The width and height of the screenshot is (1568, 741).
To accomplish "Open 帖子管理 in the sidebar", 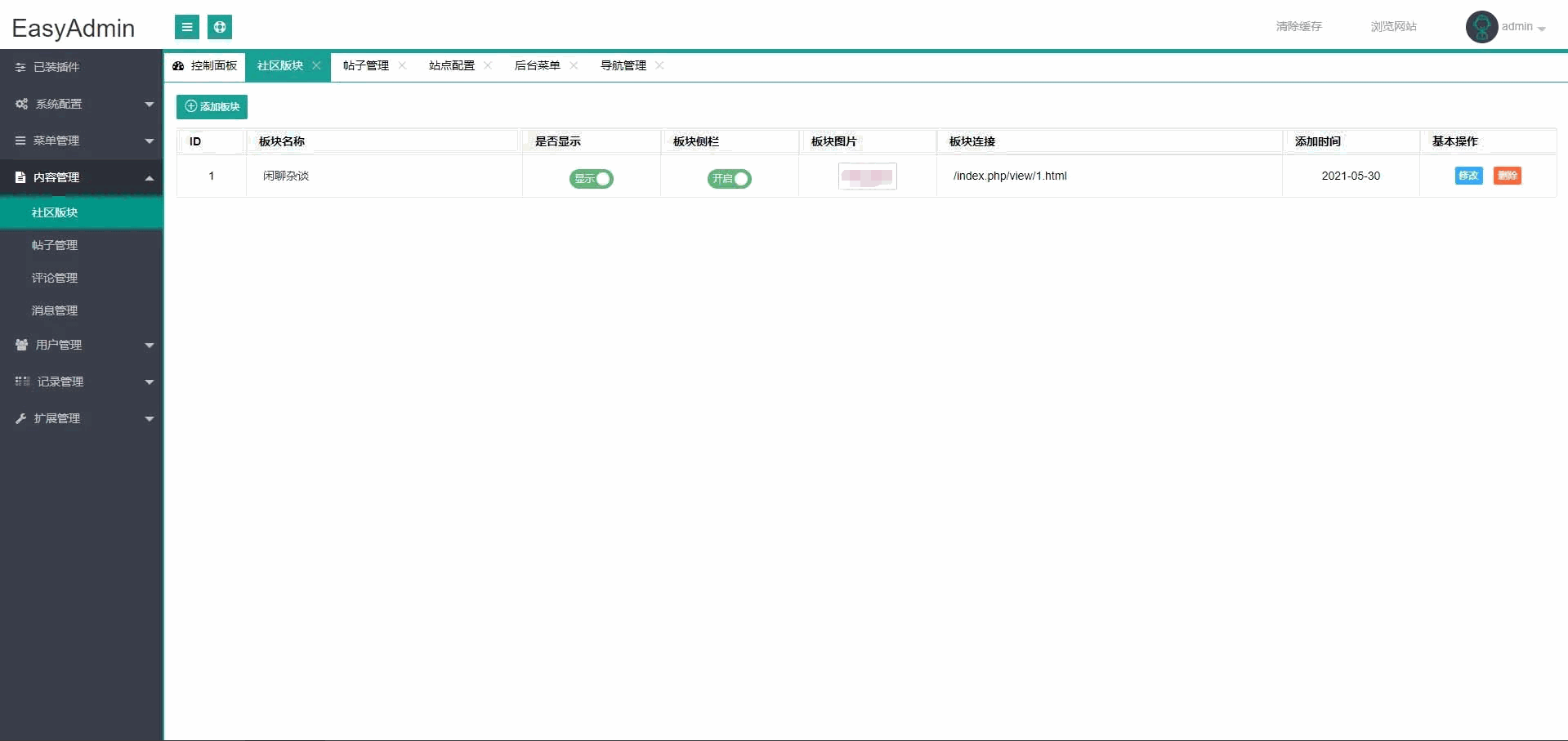I will 55,245.
